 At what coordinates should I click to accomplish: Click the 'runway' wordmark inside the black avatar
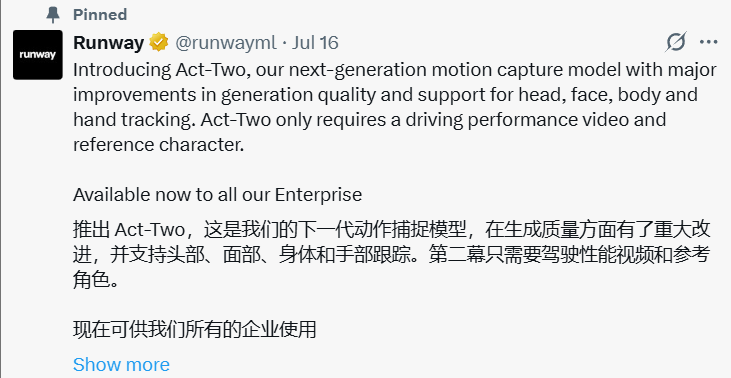[38, 55]
